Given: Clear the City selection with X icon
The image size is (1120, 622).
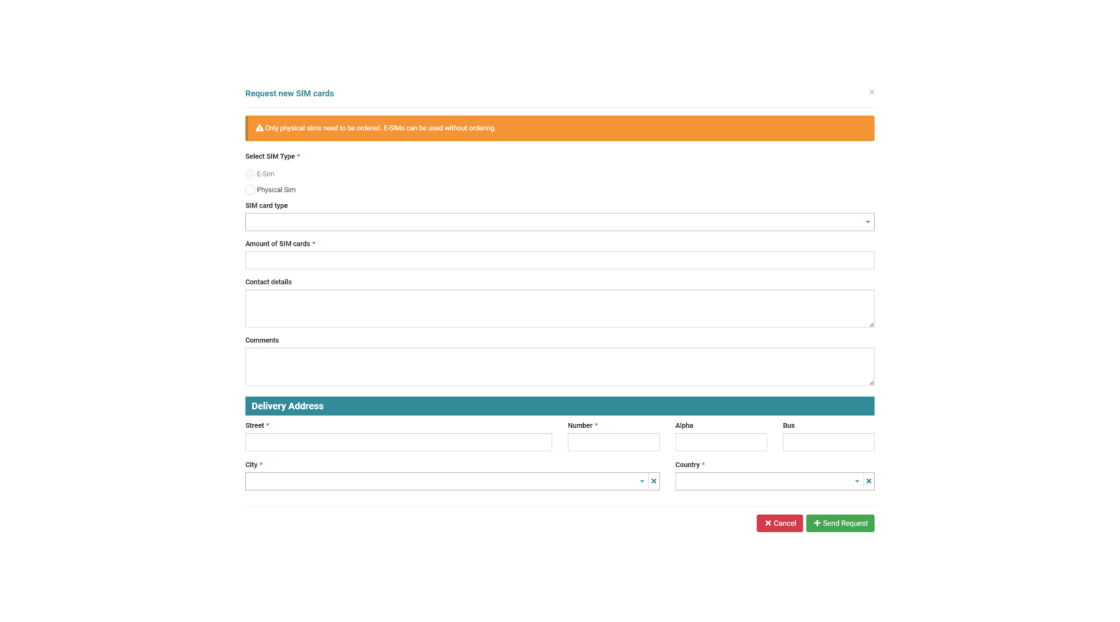Looking at the screenshot, I should pos(654,481).
